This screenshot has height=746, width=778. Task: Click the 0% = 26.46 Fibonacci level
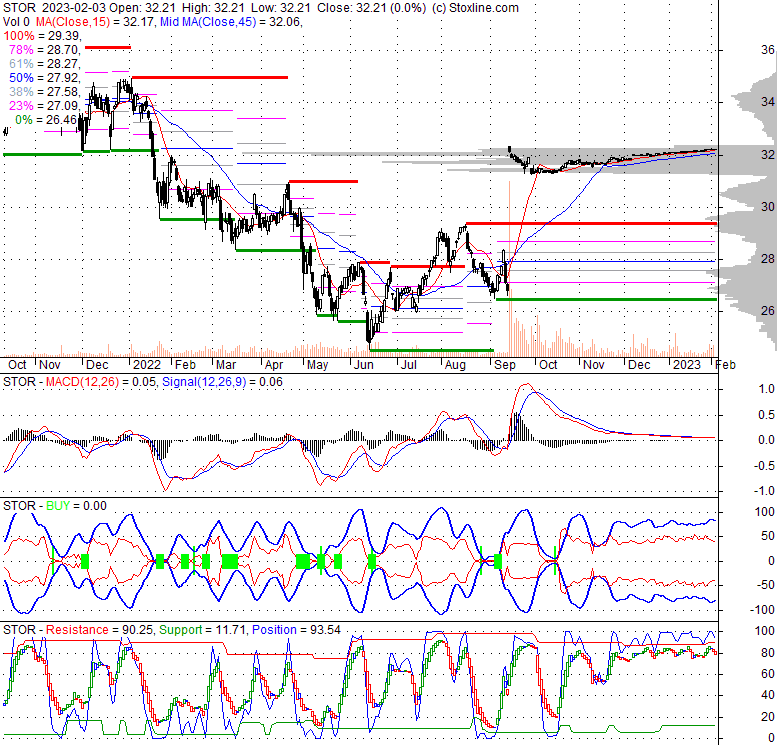pyautogui.click(x=46, y=120)
